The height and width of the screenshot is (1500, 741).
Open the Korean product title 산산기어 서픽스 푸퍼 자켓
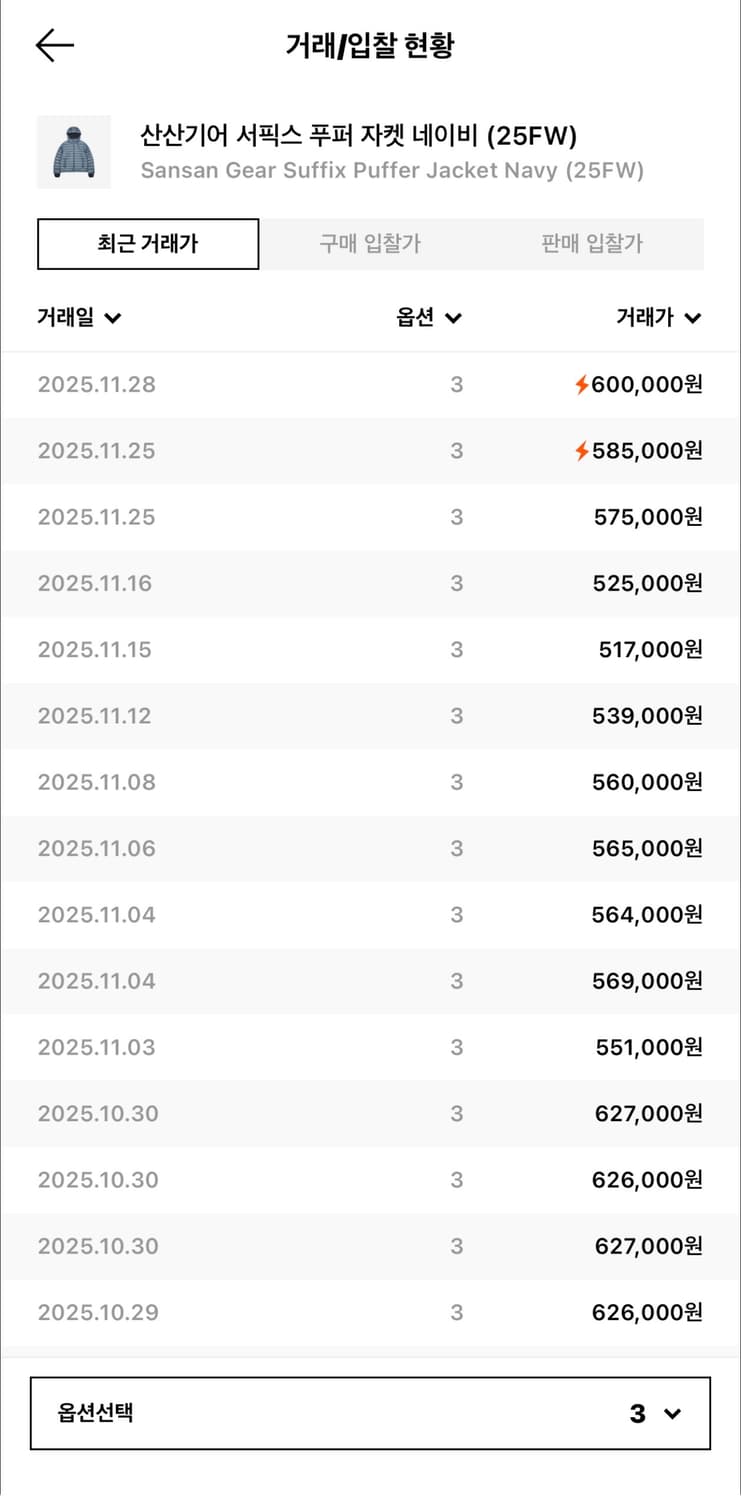[359, 136]
